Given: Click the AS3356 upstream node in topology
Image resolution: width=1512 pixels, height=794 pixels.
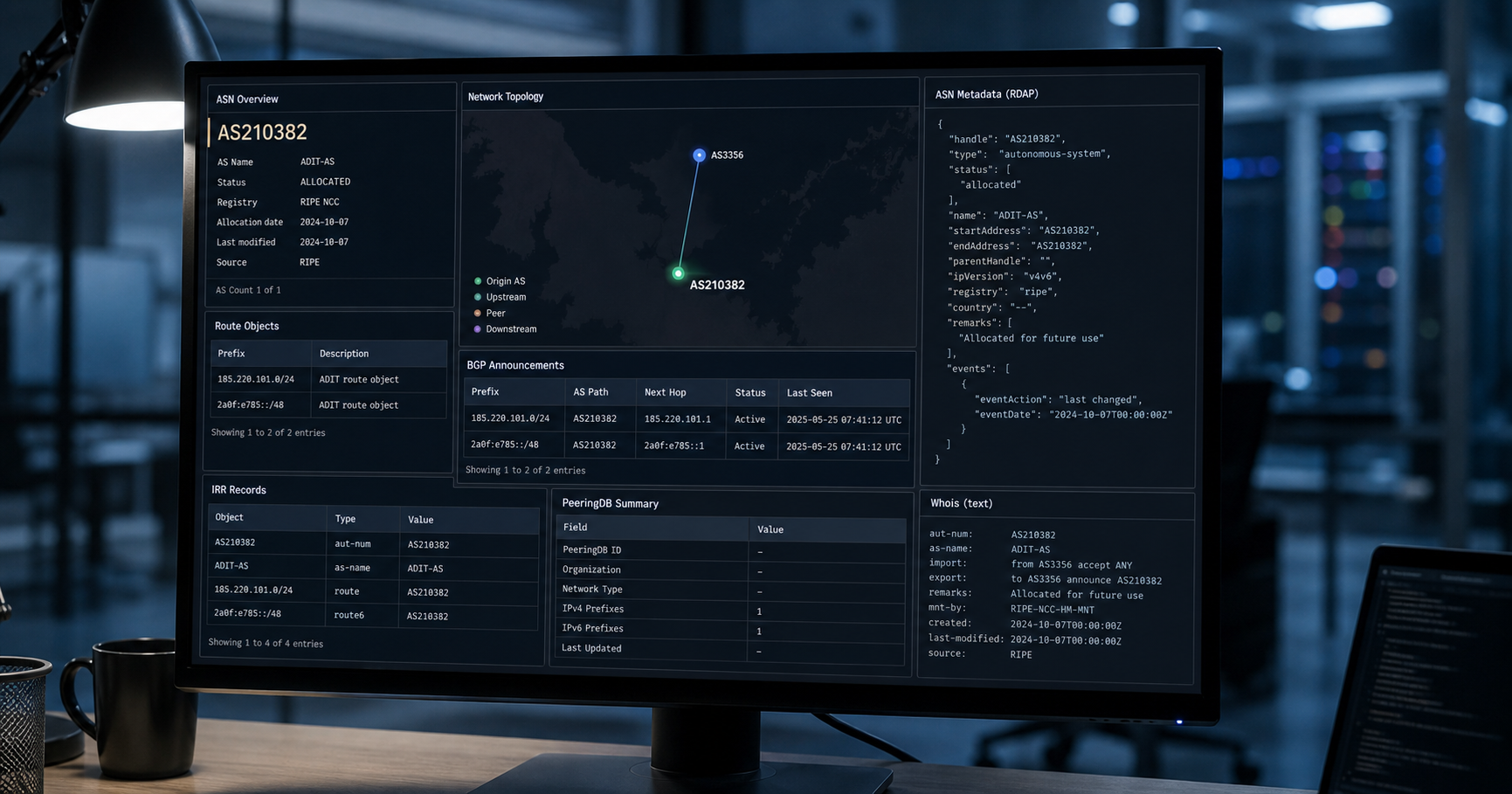Looking at the screenshot, I should (699, 155).
